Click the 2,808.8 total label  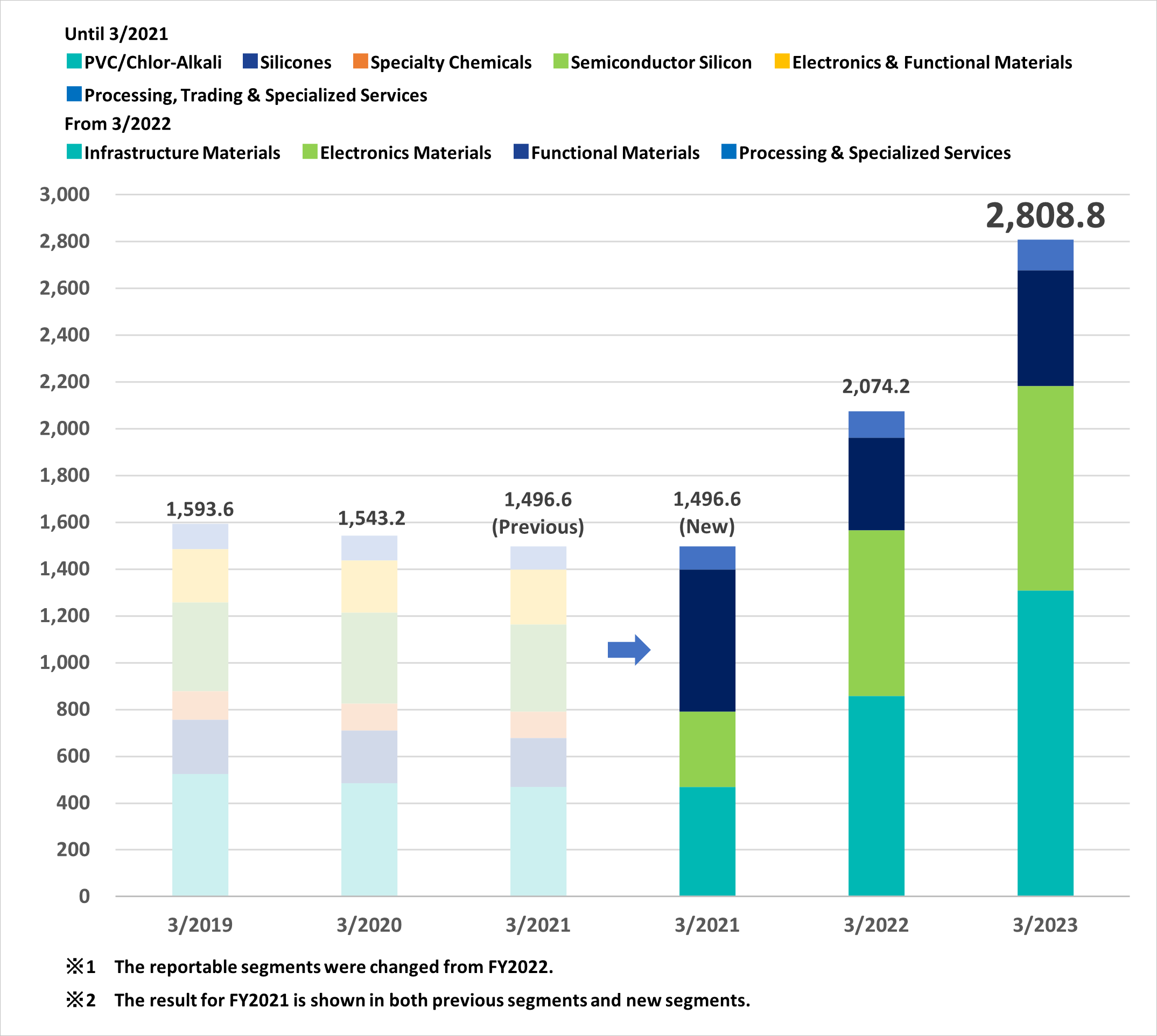click(x=1046, y=216)
